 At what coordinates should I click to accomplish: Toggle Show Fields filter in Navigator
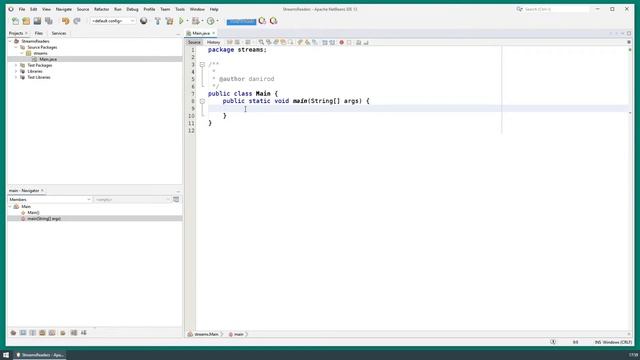coord(23,333)
